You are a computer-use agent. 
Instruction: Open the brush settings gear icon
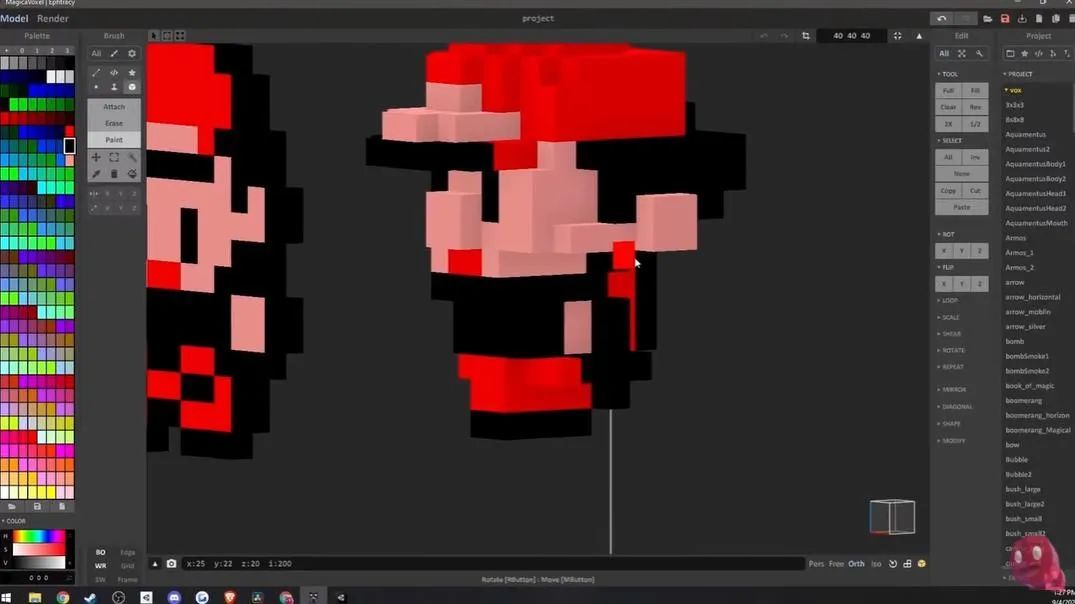click(x=132, y=53)
